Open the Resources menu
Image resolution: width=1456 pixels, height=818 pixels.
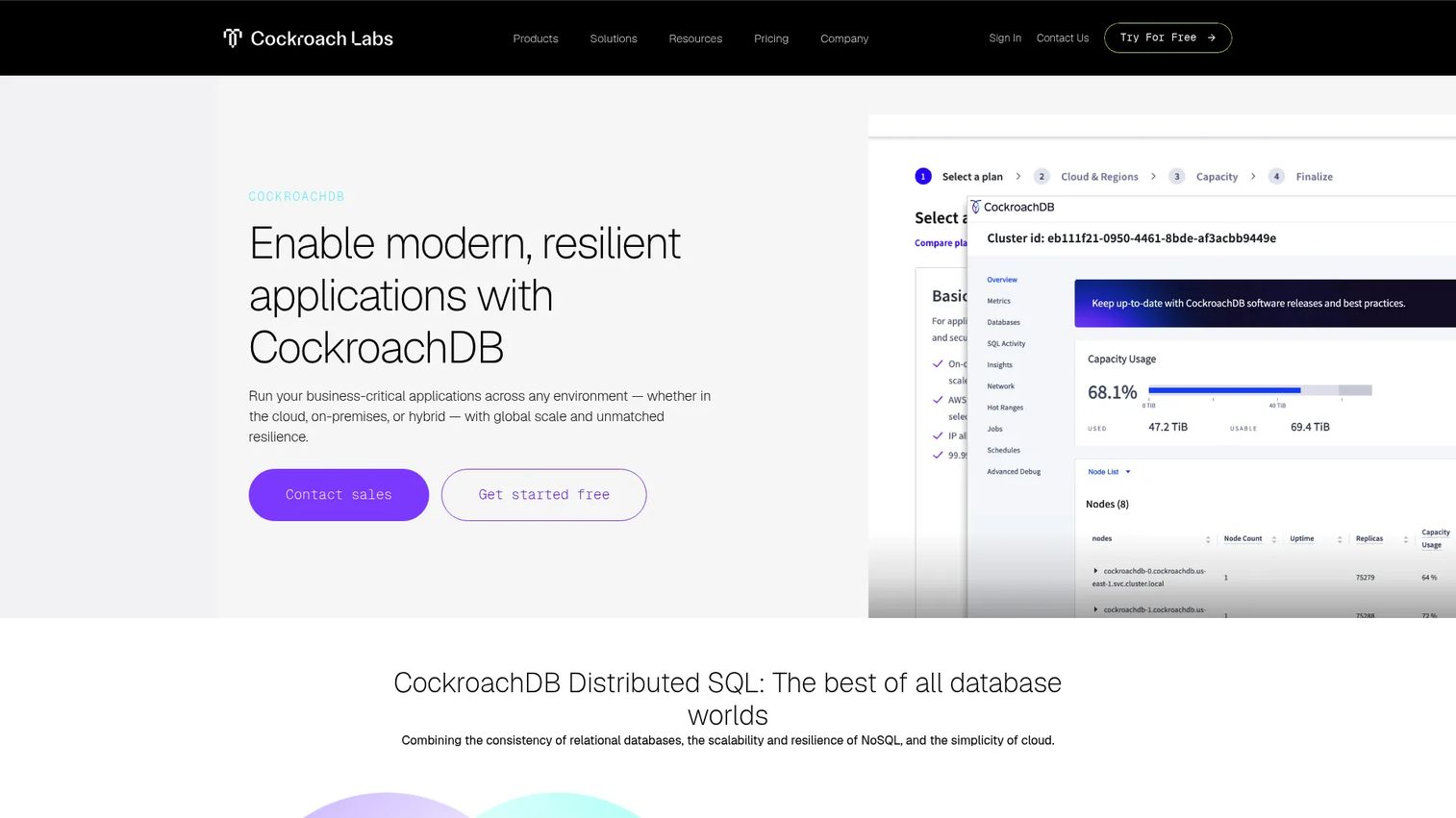[695, 38]
